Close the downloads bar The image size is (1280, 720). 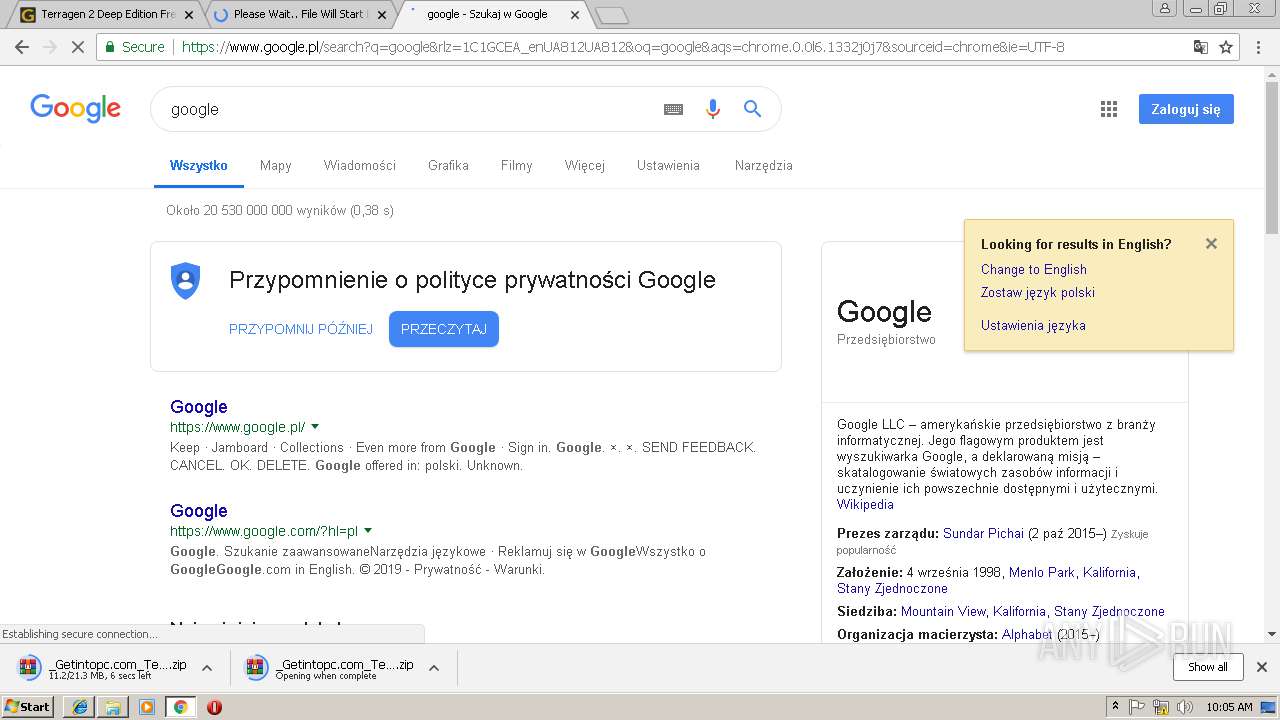(1261, 667)
